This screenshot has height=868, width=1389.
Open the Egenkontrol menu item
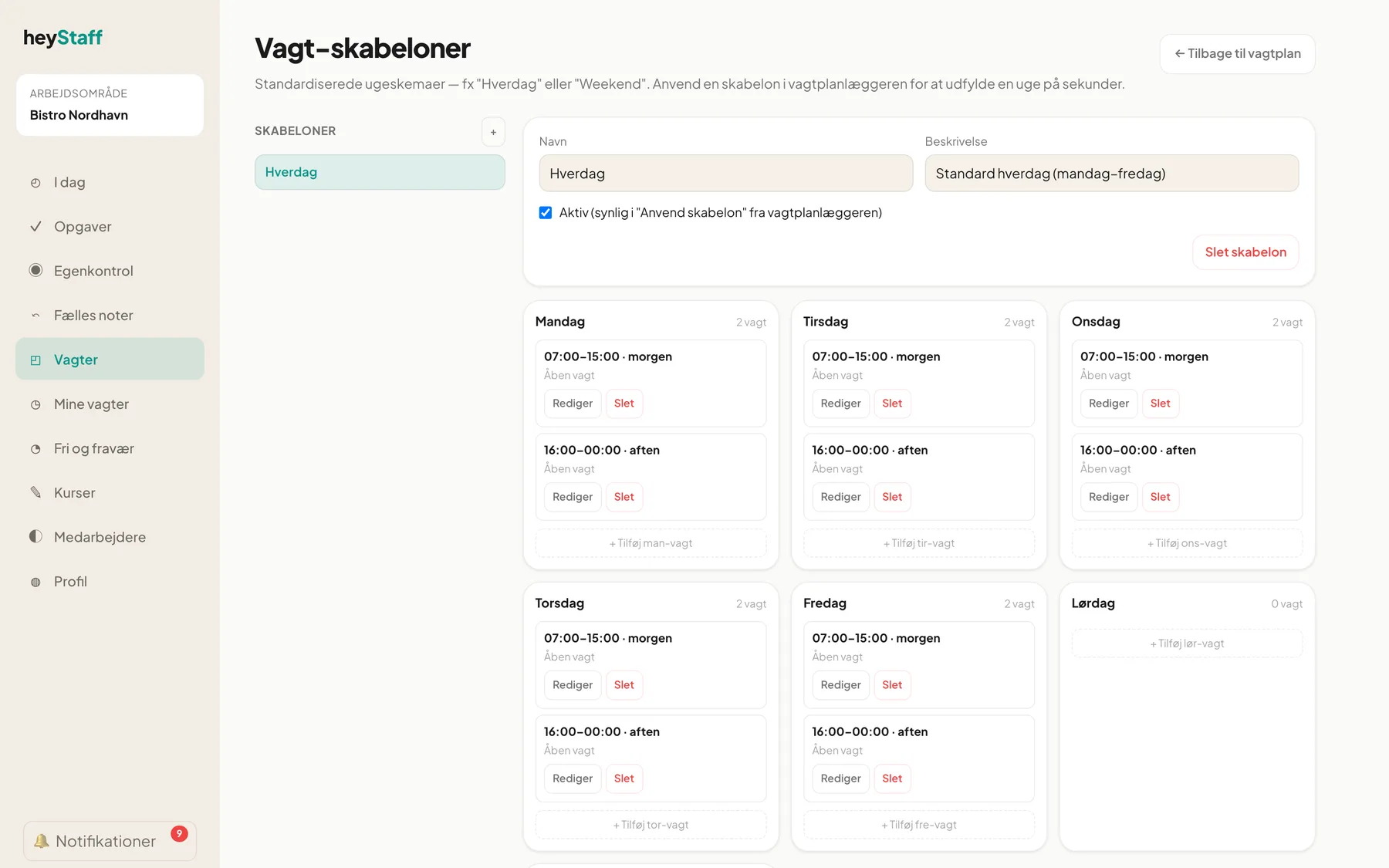click(110, 271)
